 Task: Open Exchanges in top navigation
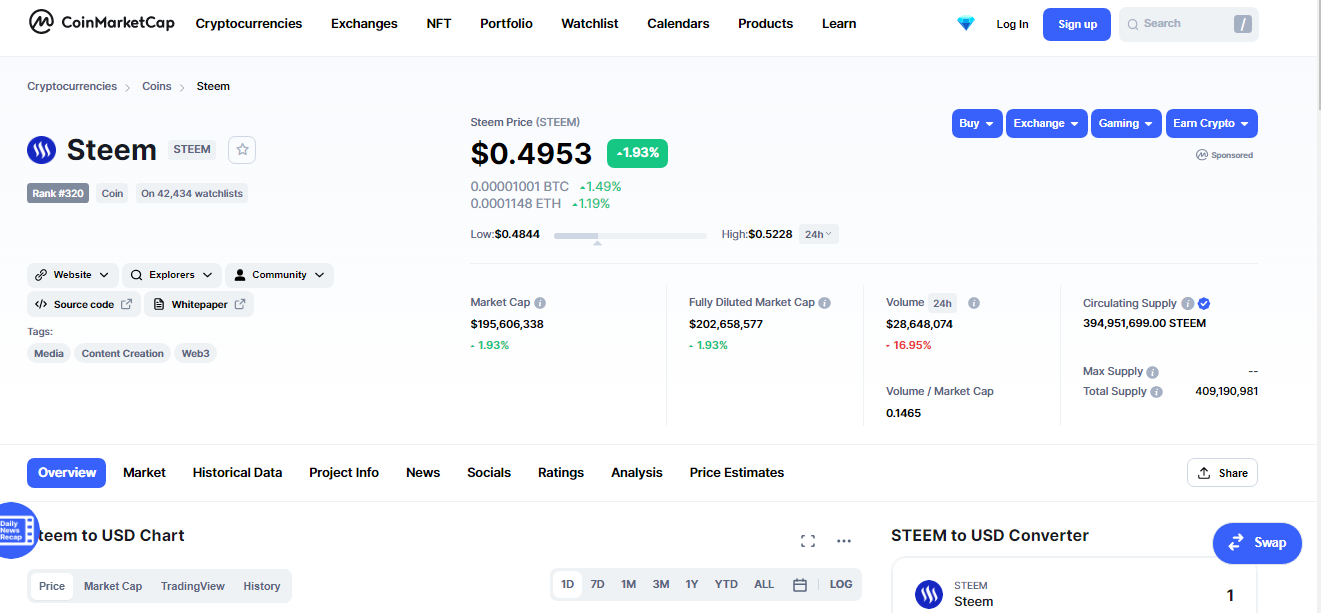364,23
